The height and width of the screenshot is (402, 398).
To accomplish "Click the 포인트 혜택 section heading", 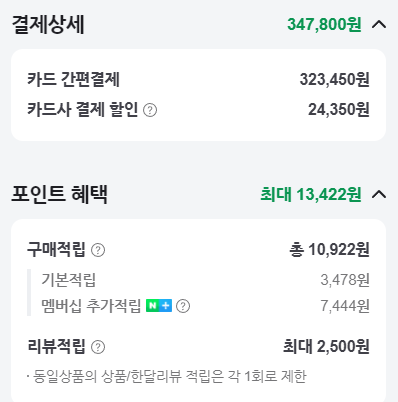I will point(60,194).
